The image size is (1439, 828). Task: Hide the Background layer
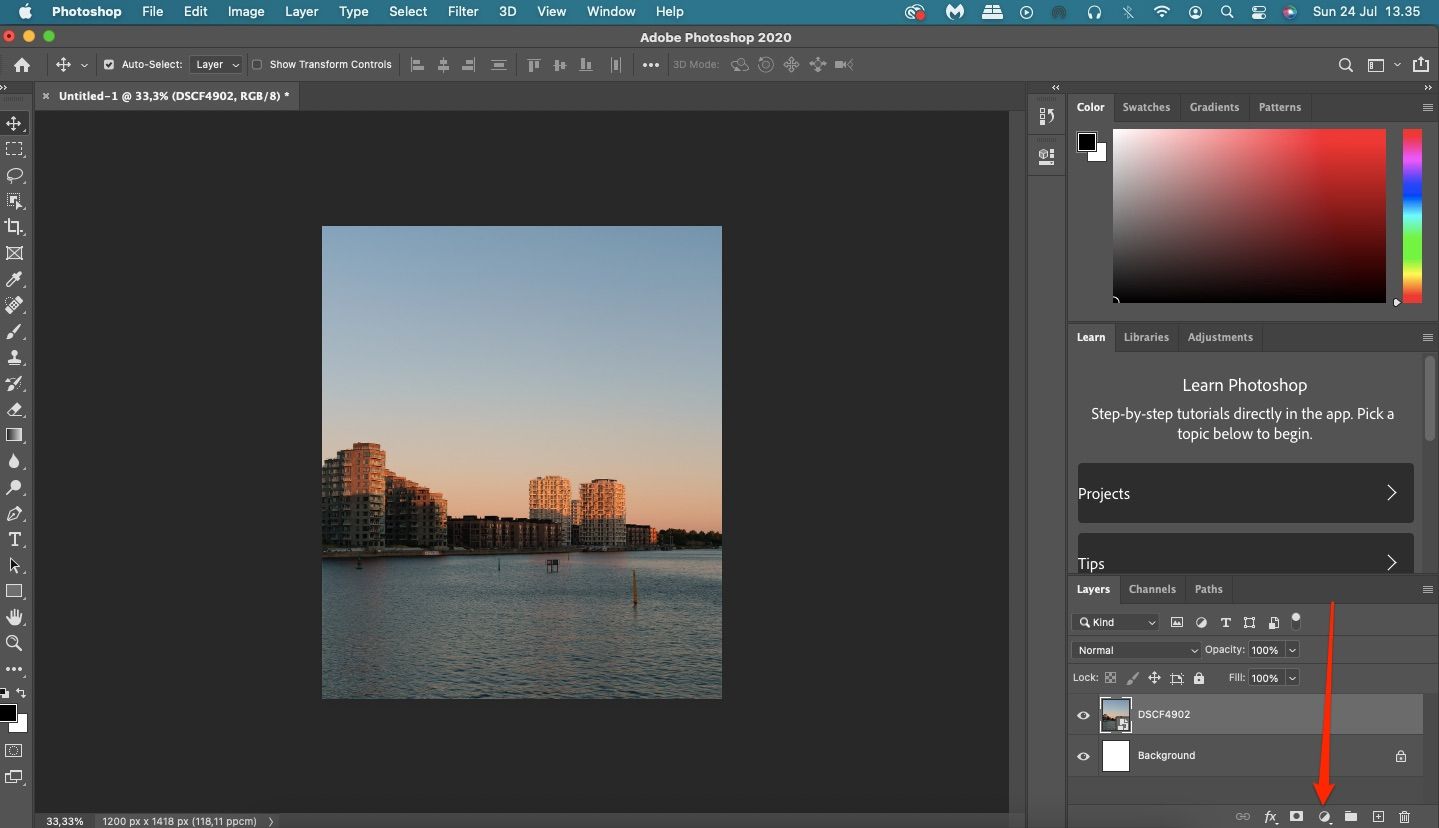click(x=1083, y=756)
